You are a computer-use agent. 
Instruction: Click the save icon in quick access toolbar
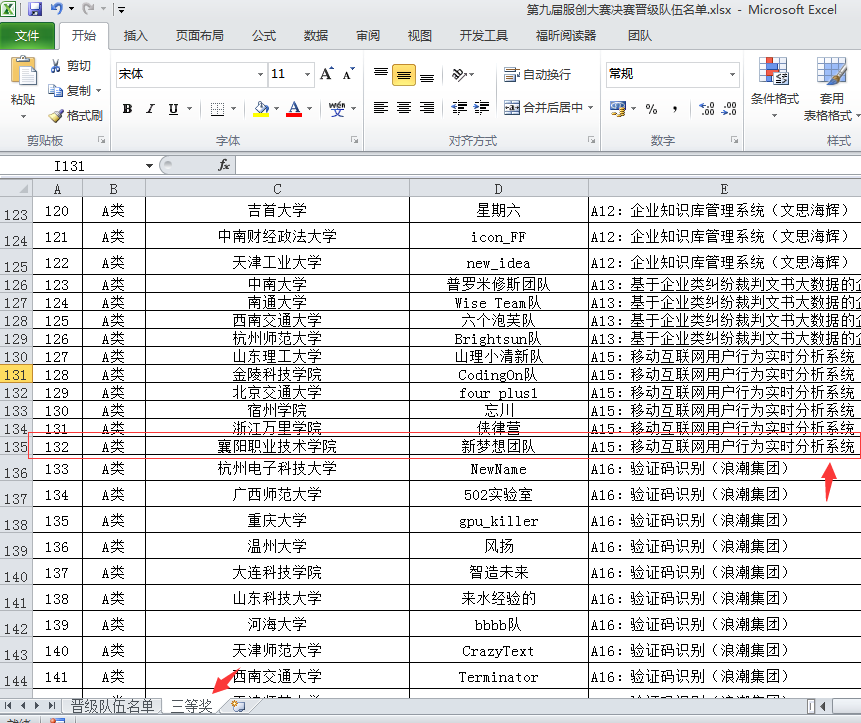click(x=35, y=10)
